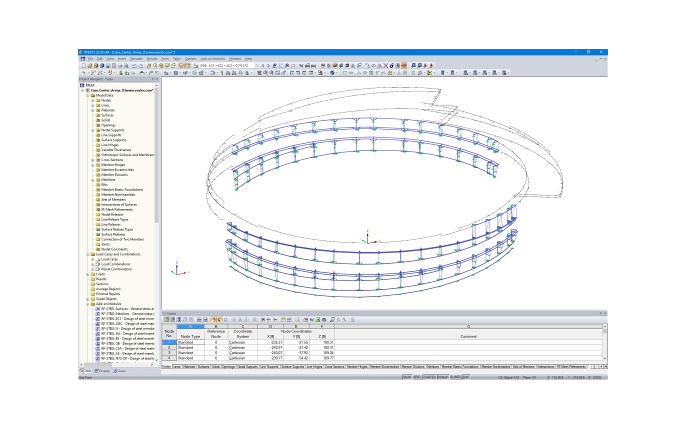Viewport: 686px width, 429px height.
Task: Click the Materials folder icon in navigator
Action: click(98, 110)
